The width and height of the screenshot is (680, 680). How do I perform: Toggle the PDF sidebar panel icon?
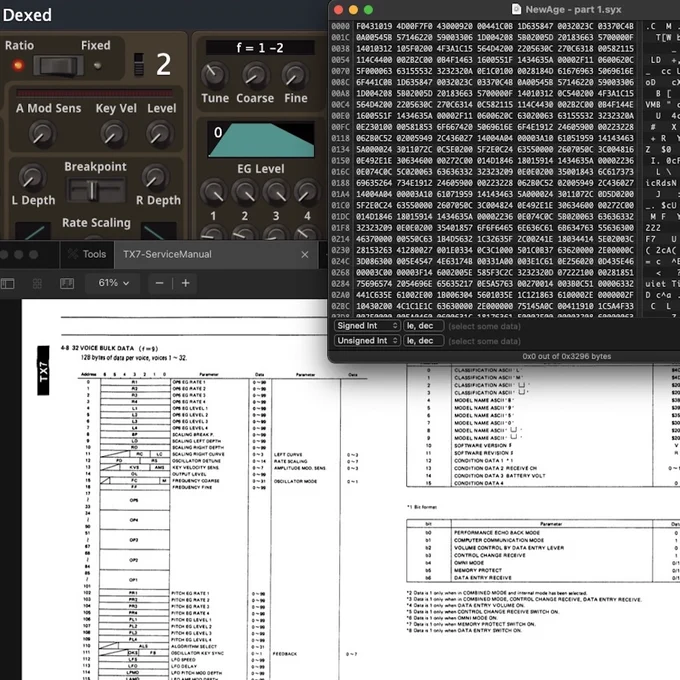coord(8,284)
